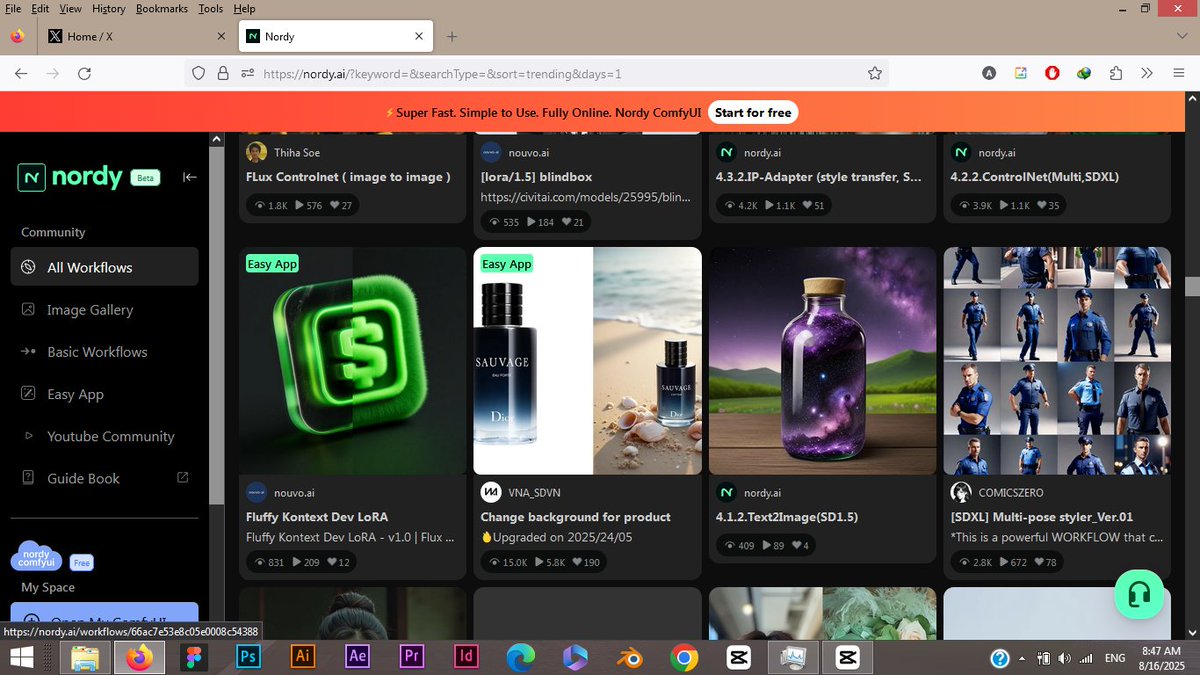Select All Workflows in sidebar
The image size is (1200, 675).
pos(105,267)
